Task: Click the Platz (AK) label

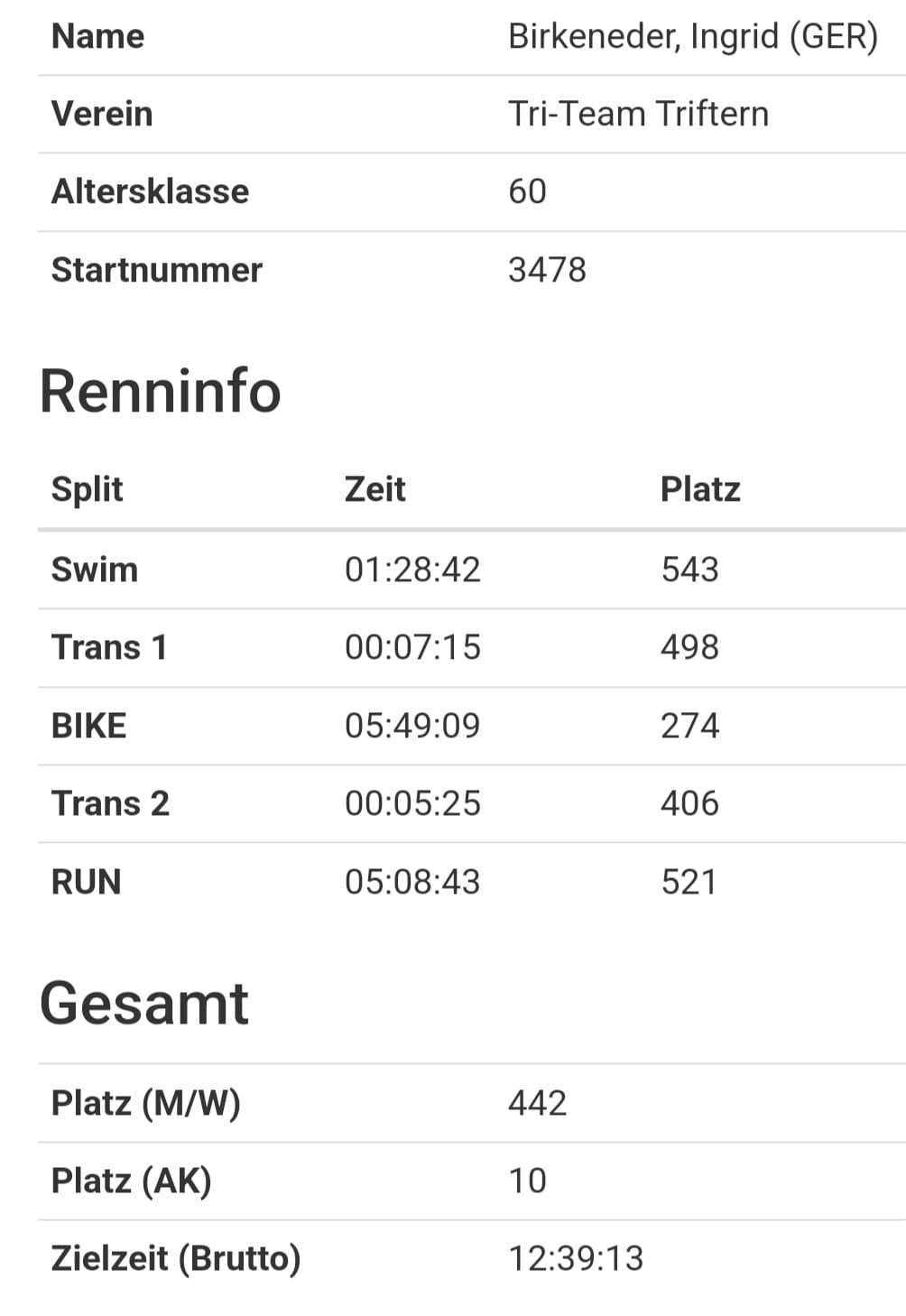Action: point(132,1181)
